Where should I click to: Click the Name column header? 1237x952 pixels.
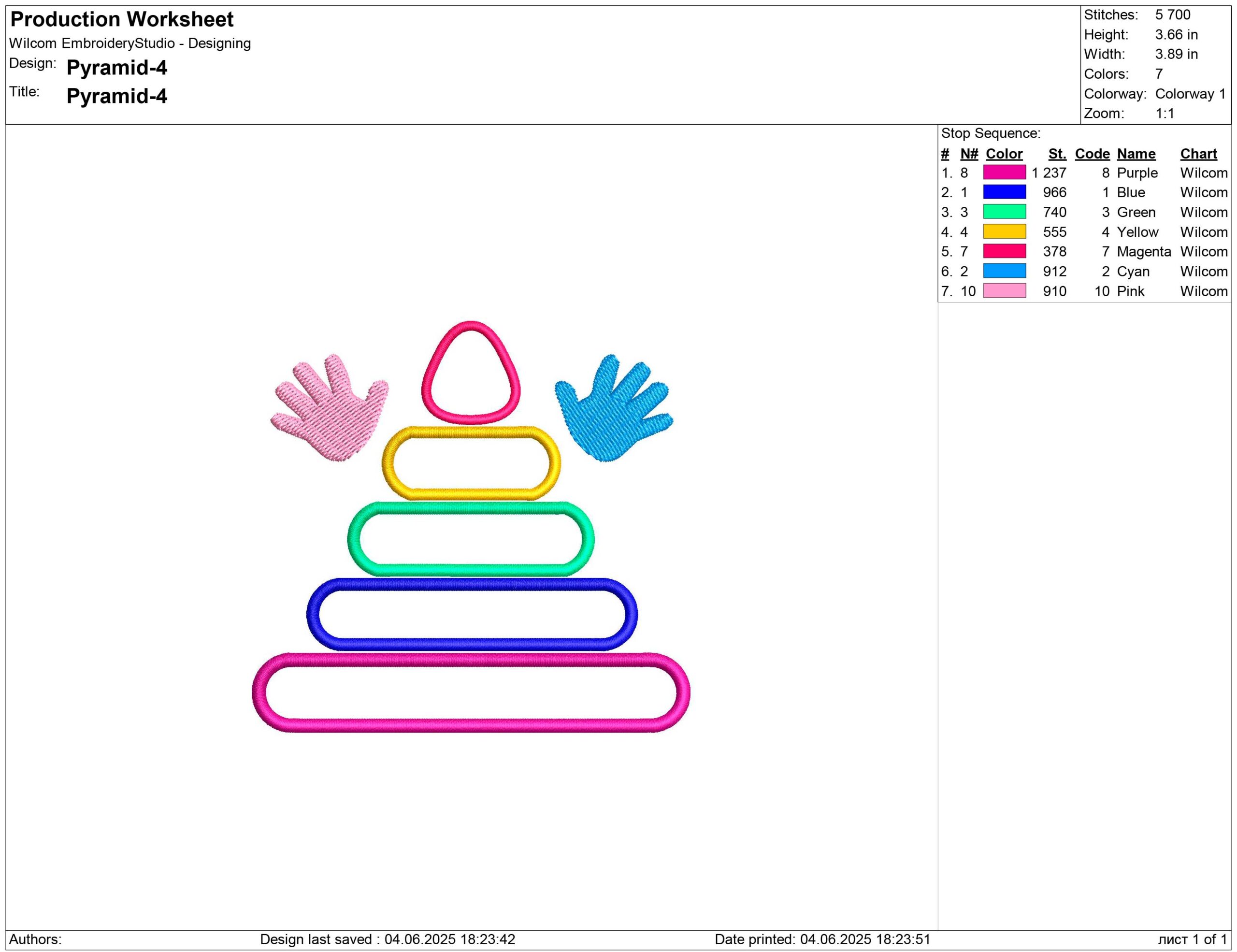pos(1136,154)
